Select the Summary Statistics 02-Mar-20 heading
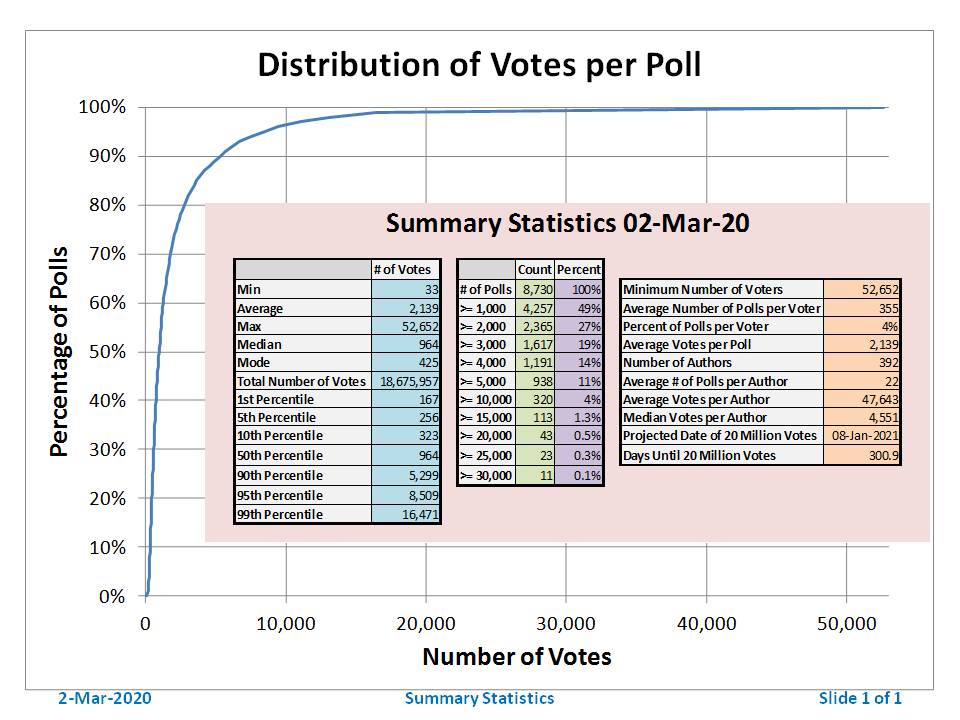 [567, 223]
